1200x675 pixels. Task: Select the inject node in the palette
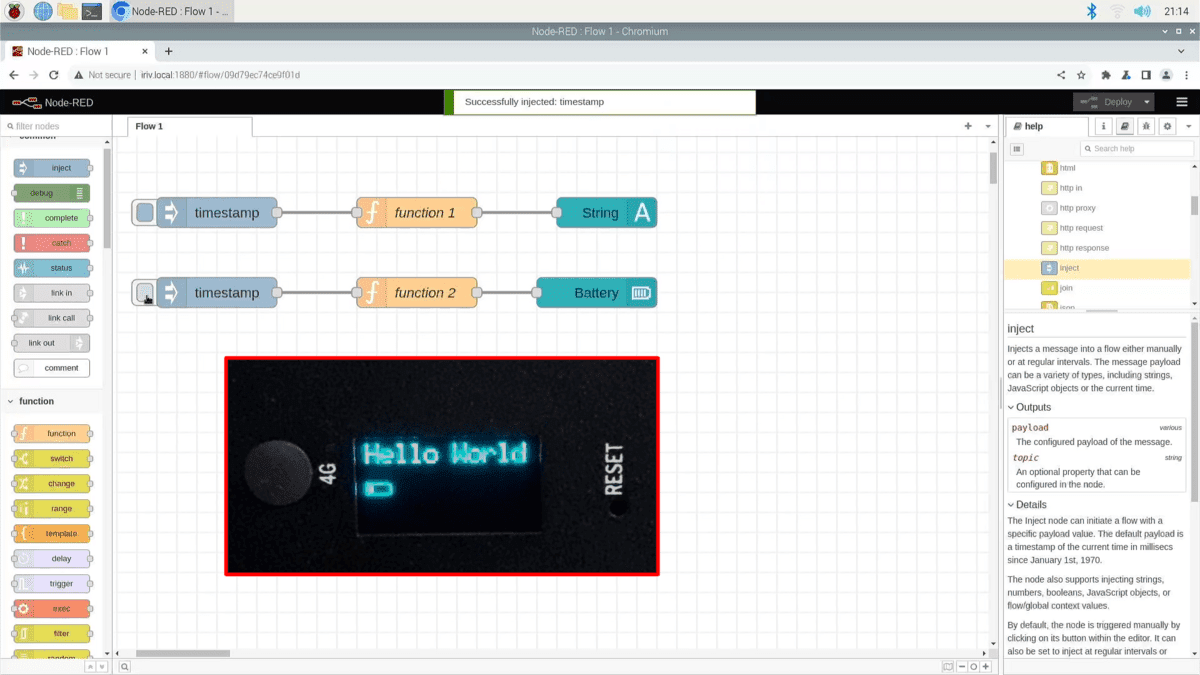[x=51, y=167]
